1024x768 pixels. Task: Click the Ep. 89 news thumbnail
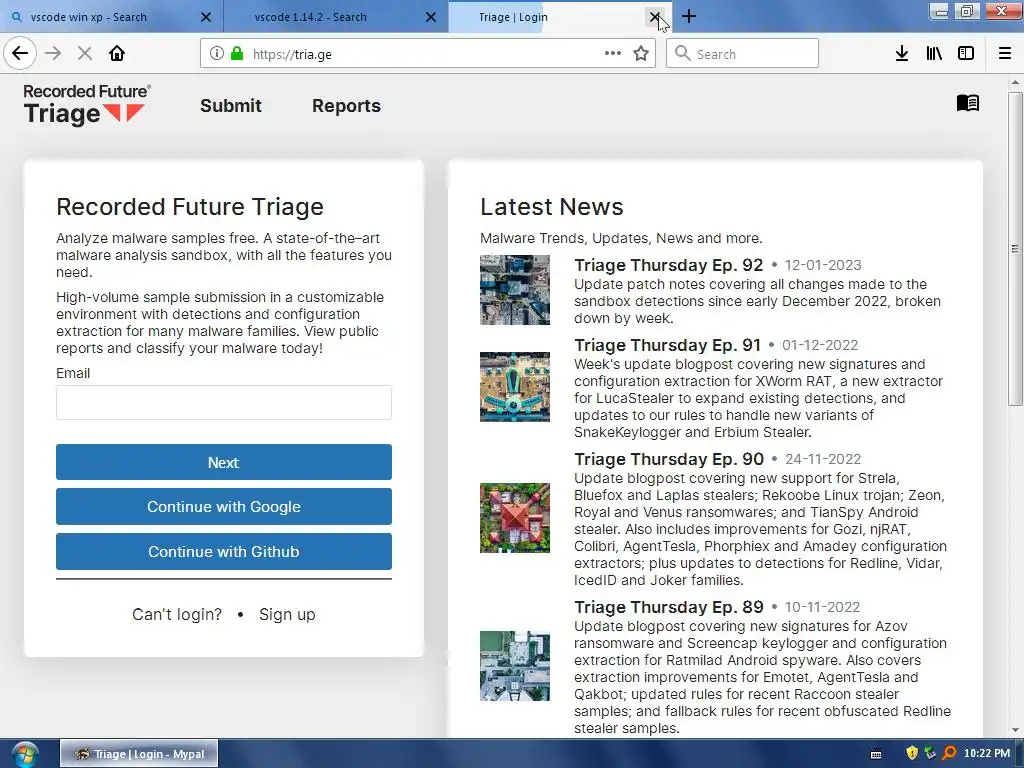coord(515,666)
